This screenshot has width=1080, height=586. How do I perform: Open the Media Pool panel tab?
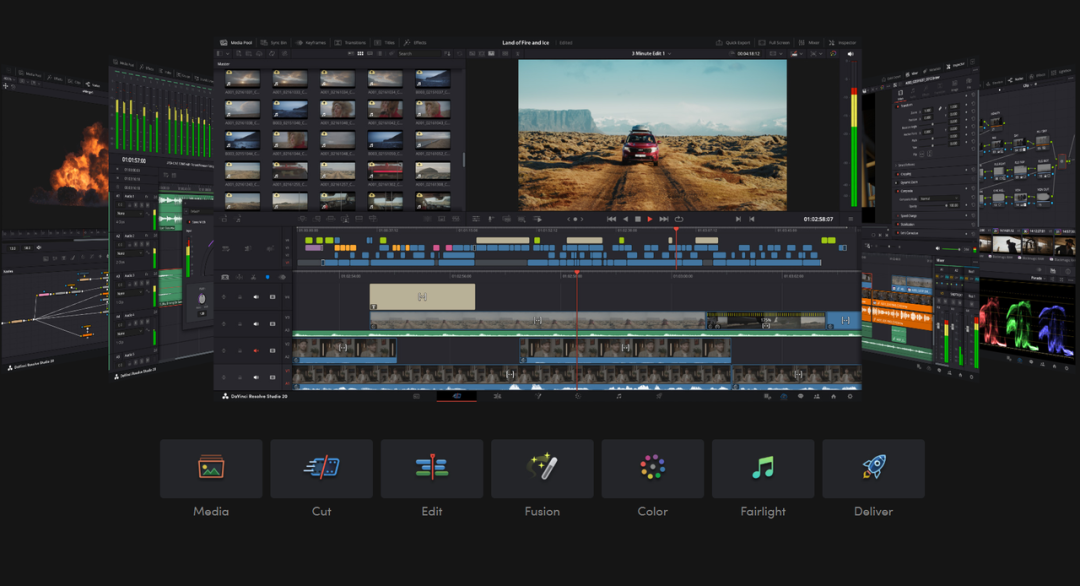(236, 43)
